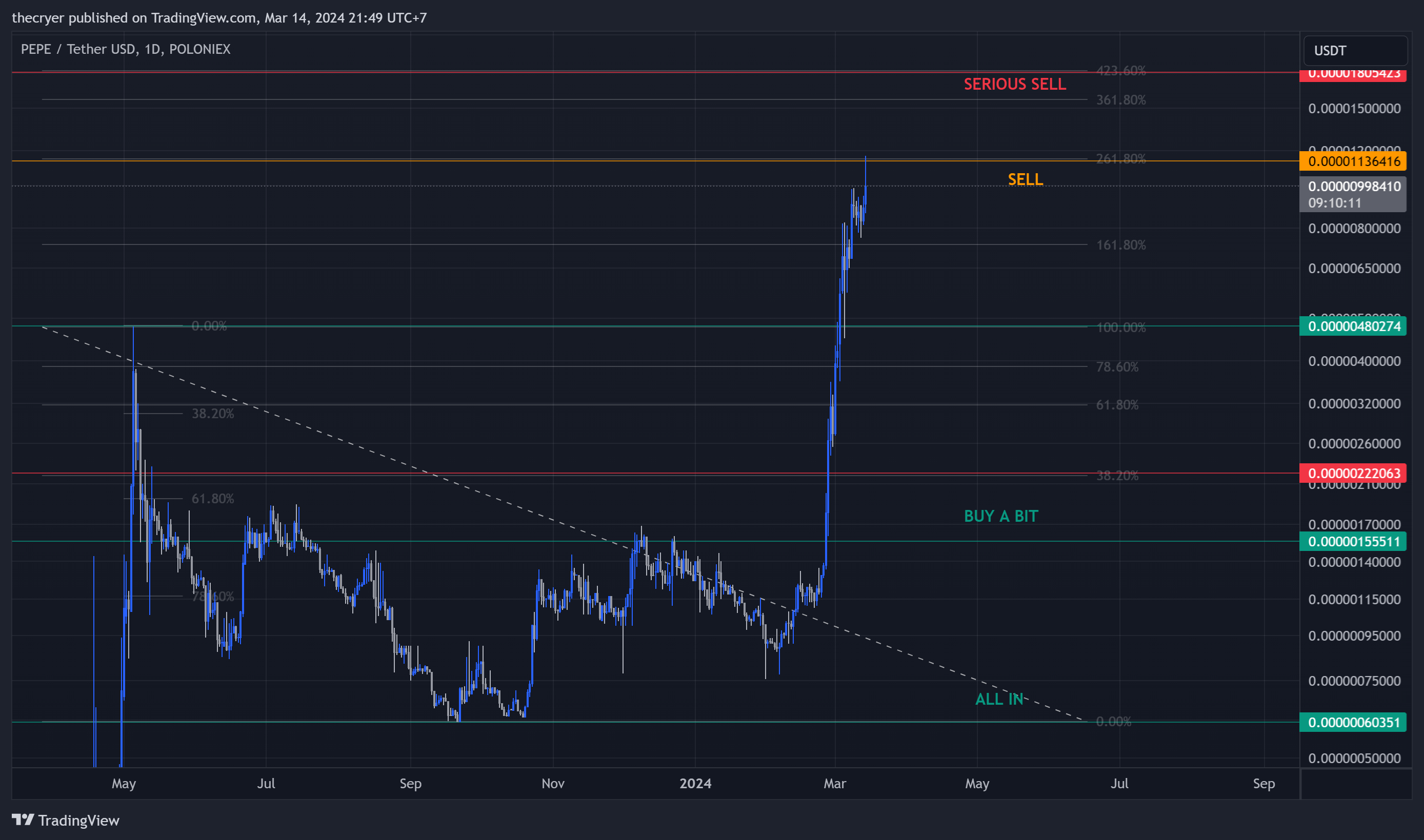Click the 161.80% Fibonacci level label
This screenshot has width=1424, height=840.
1120,244
